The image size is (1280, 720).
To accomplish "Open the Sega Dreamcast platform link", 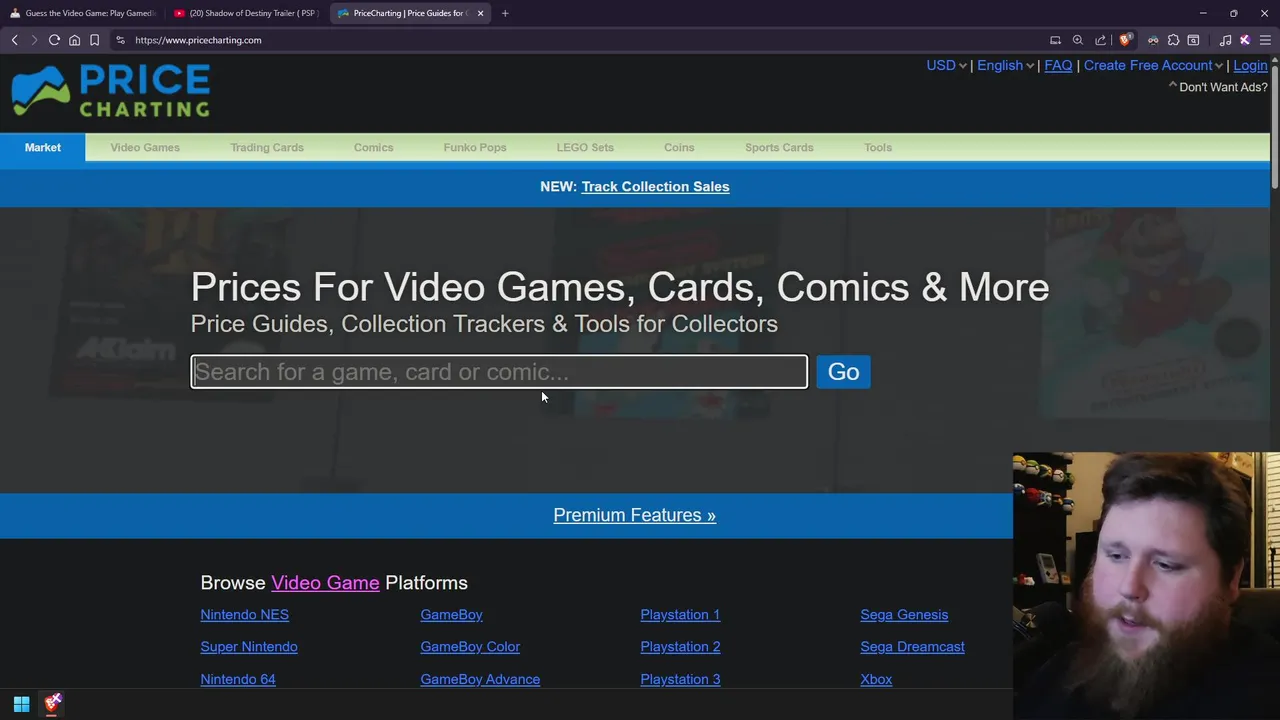I will pyautogui.click(x=912, y=647).
